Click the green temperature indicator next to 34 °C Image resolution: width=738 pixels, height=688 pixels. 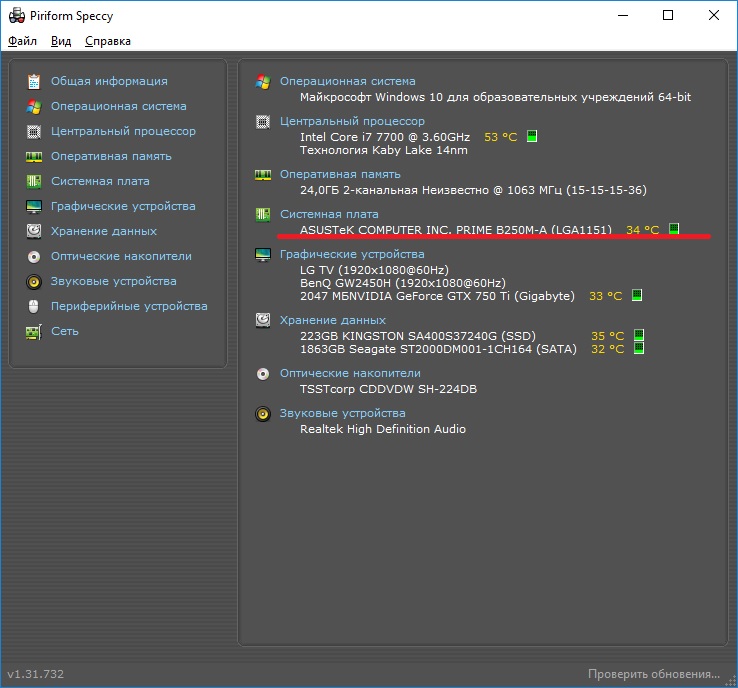click(x=674, y=229)
